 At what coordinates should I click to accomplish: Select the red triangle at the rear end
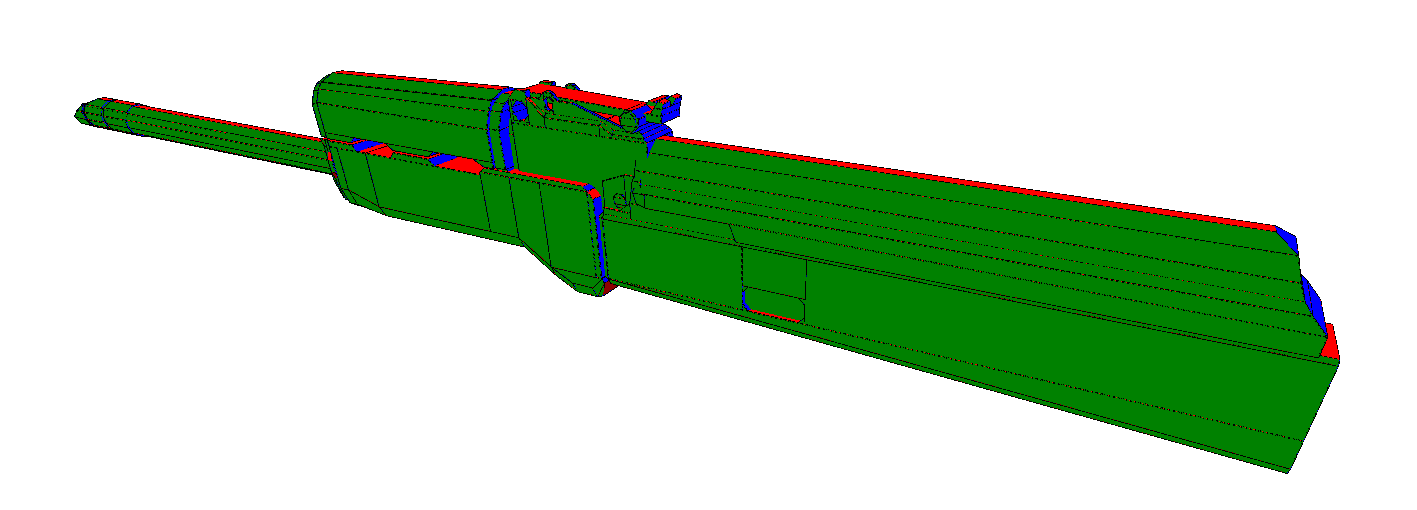click(x=1331, y=345)
